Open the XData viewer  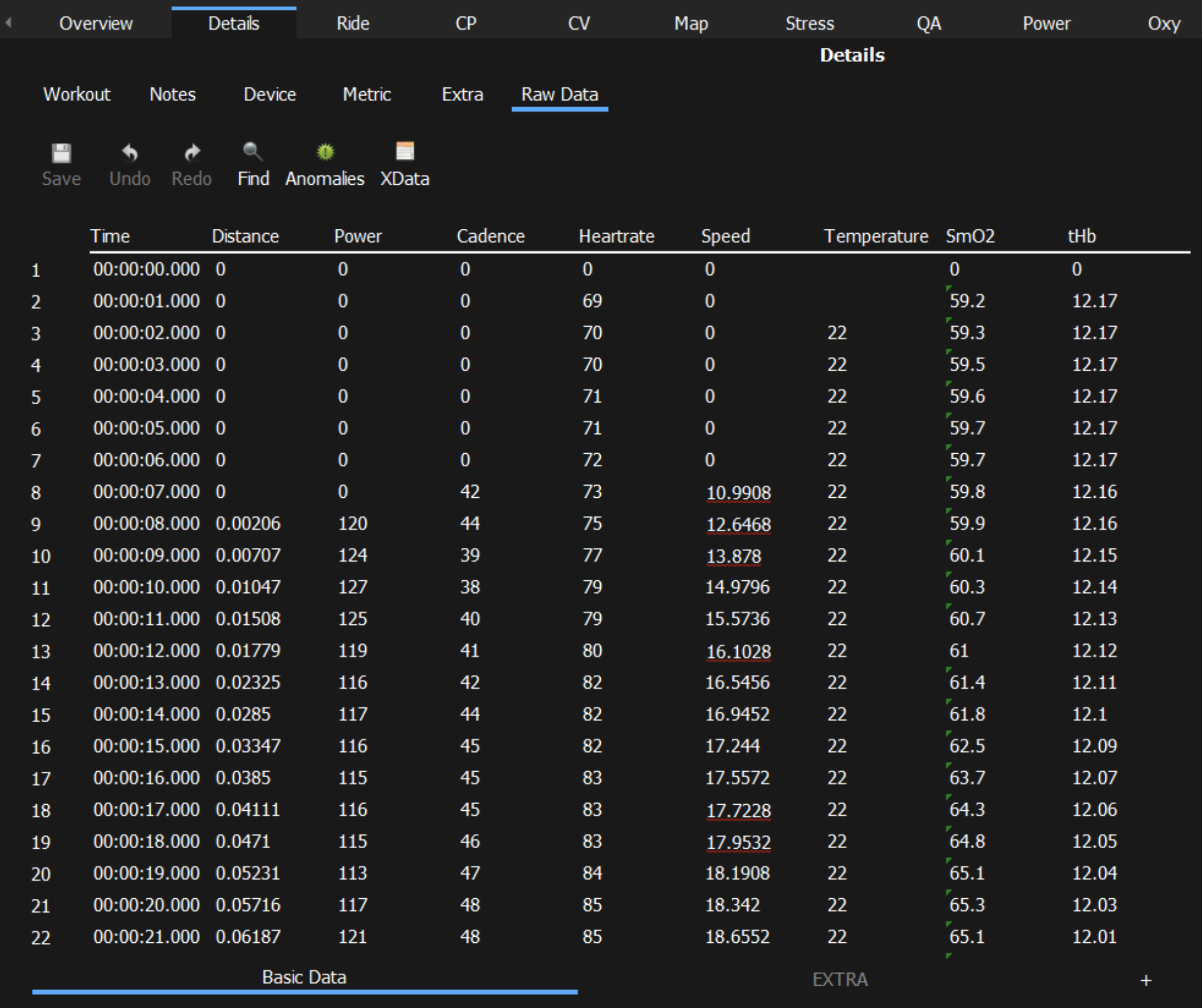tap(404, 163)
